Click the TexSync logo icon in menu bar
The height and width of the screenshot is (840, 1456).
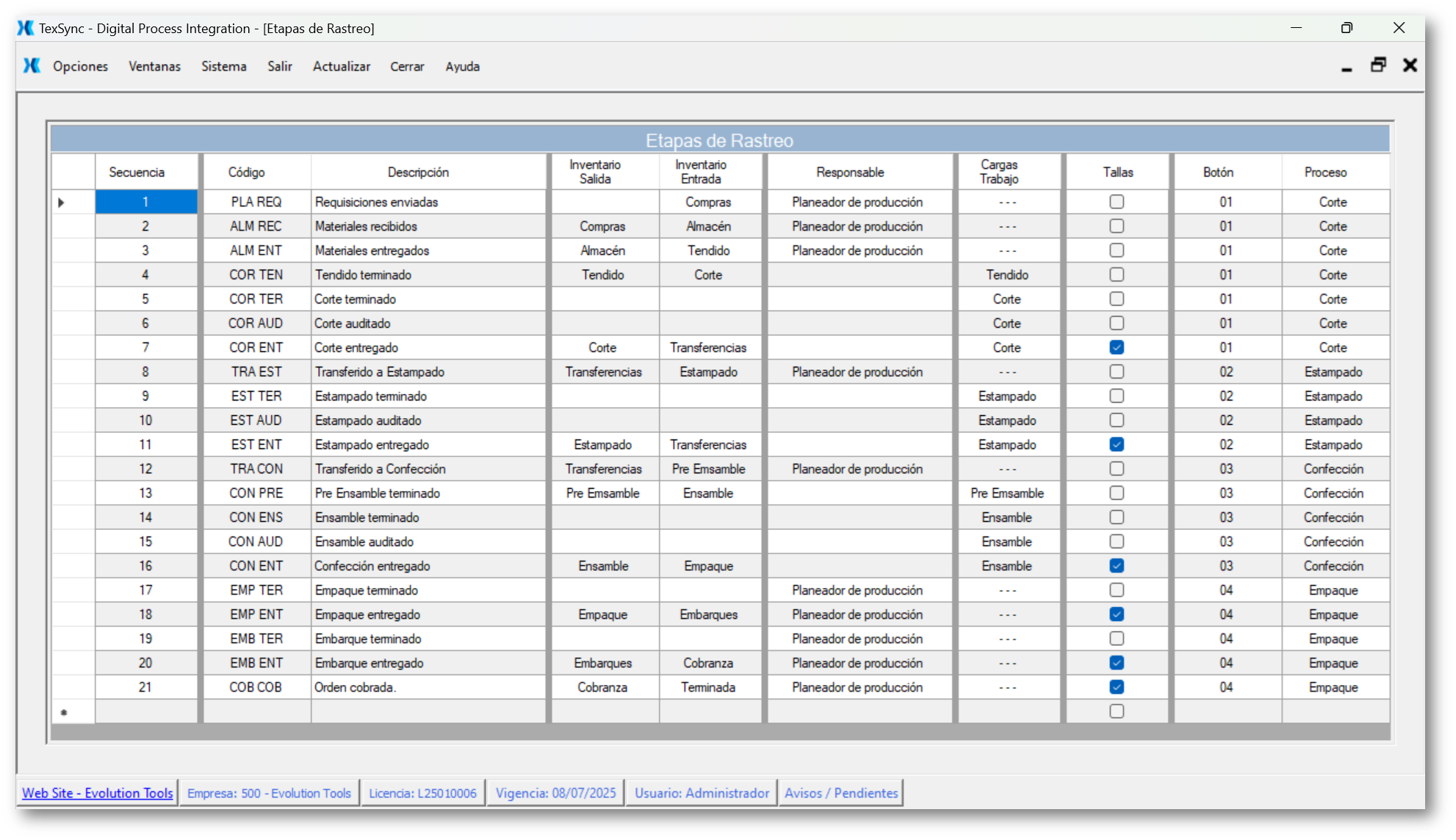click(x=32, y=65)
